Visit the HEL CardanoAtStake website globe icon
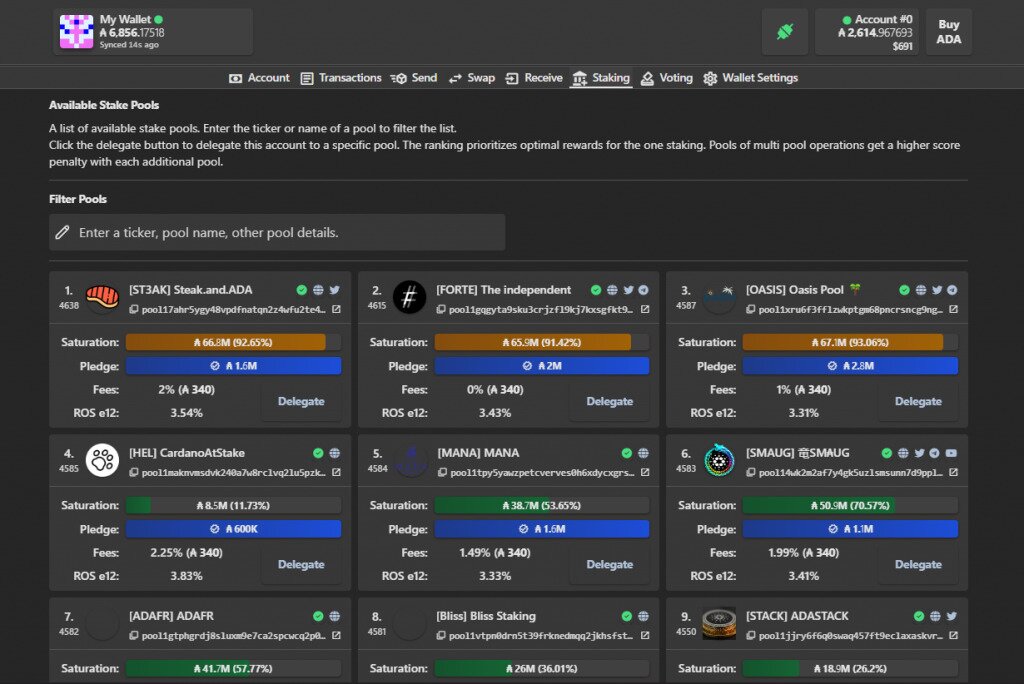The image size is (1024, 684). [335, 453]
